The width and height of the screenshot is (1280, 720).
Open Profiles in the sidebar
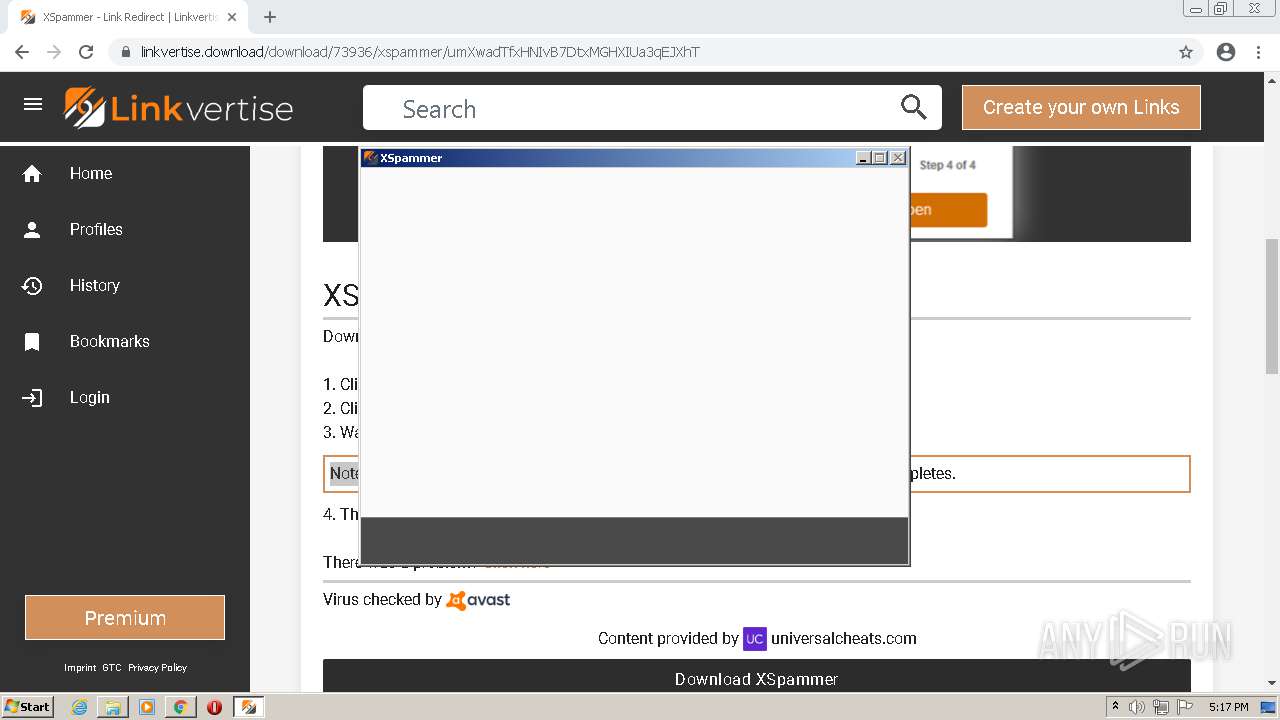[x=96, y=229]
